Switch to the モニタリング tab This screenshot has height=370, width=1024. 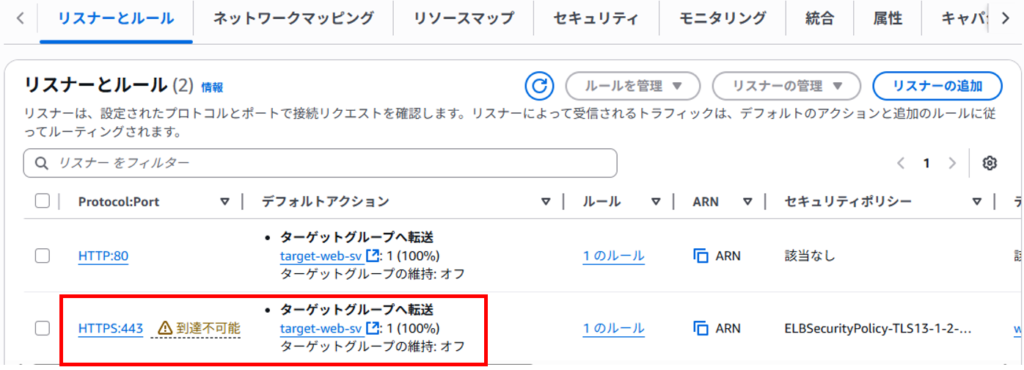[x=722, y=18]
